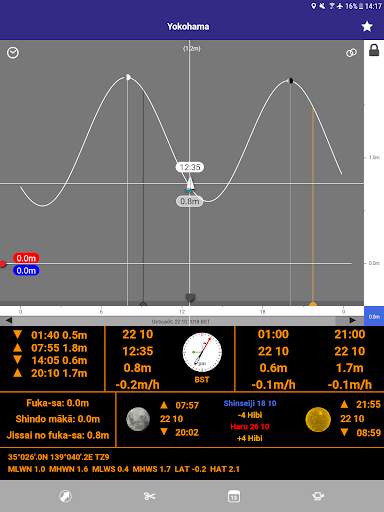The image size is (384, 512).
Task: Tap Jissai no fuka-sa: 0.8m
Action: pos(58,435)
